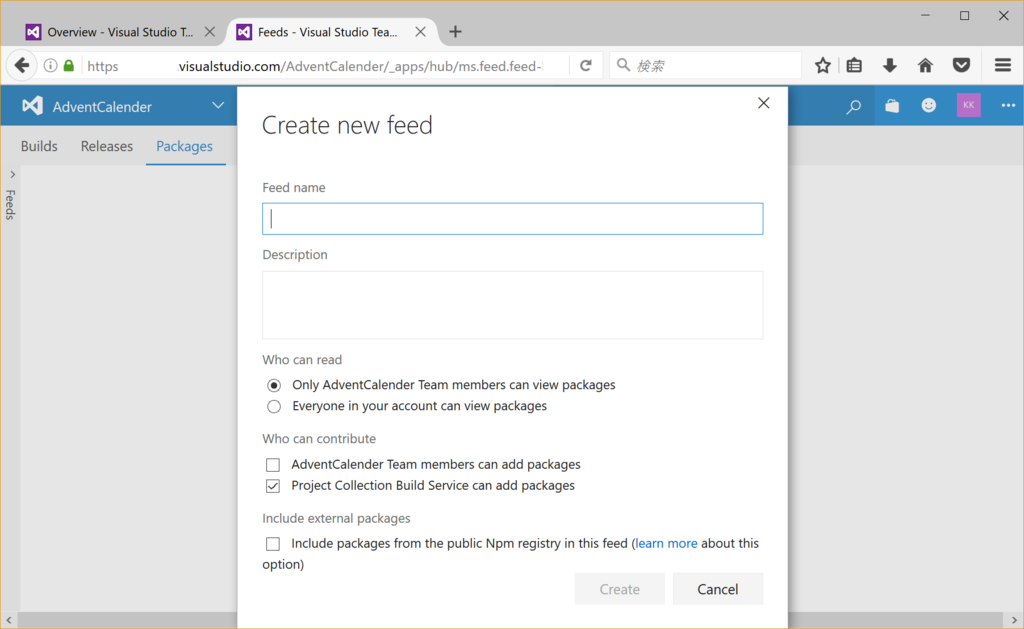Check AdventCalender Team members can add packages
This screenshot has height=629, width=1024.
coord(273,464)
